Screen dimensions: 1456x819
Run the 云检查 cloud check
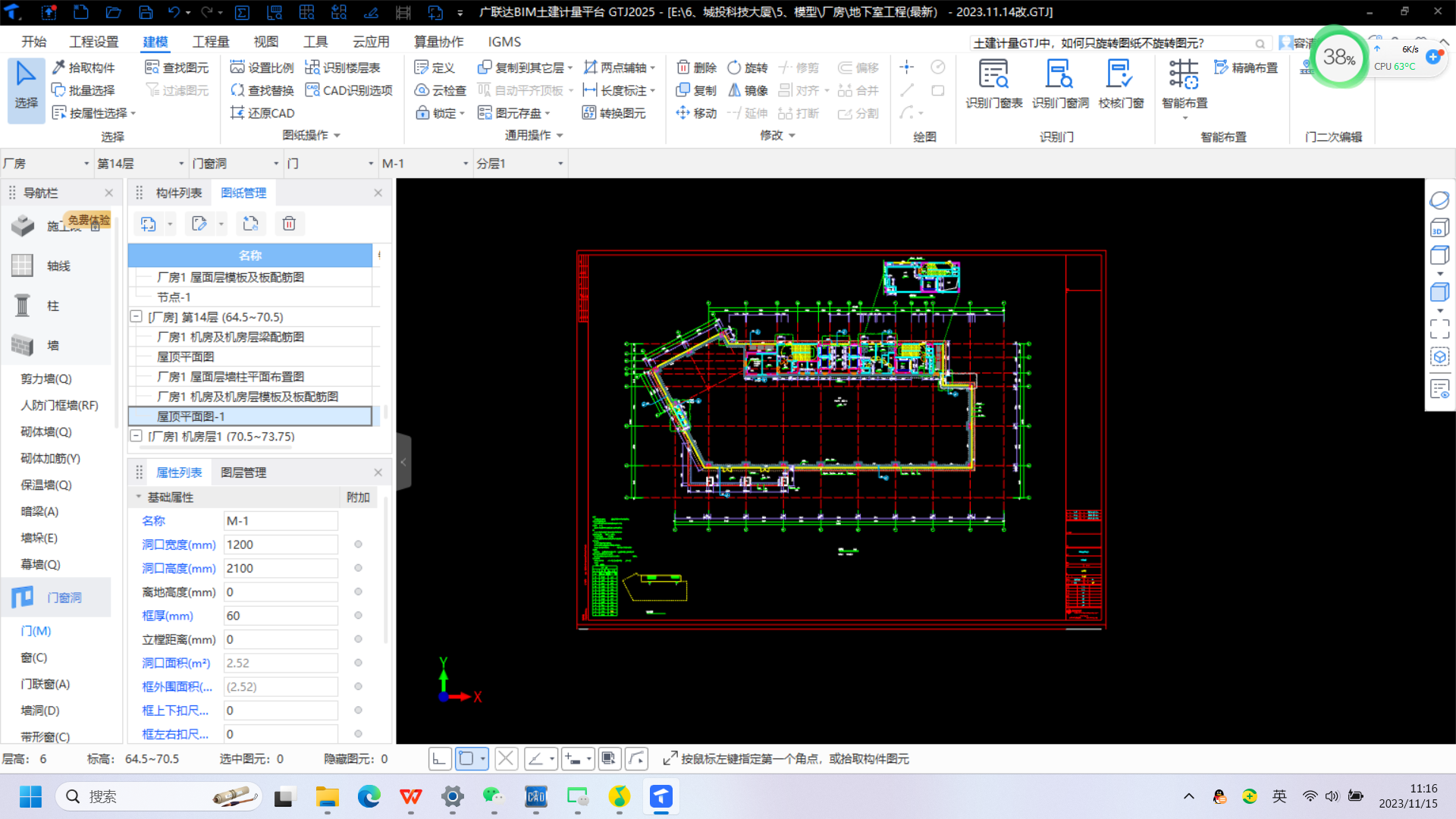440,90
